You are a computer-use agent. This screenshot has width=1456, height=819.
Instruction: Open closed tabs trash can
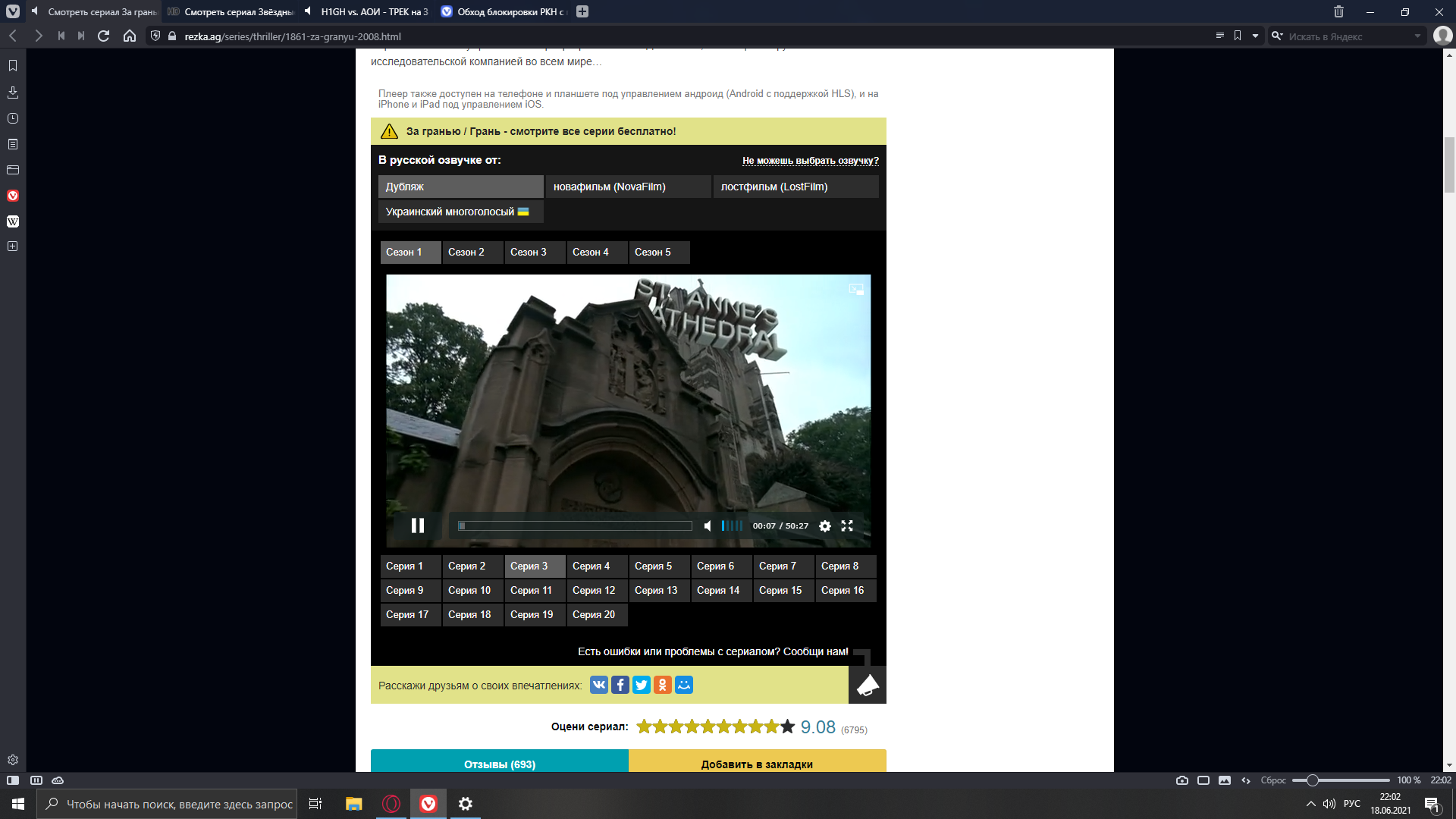(1338, 11)
